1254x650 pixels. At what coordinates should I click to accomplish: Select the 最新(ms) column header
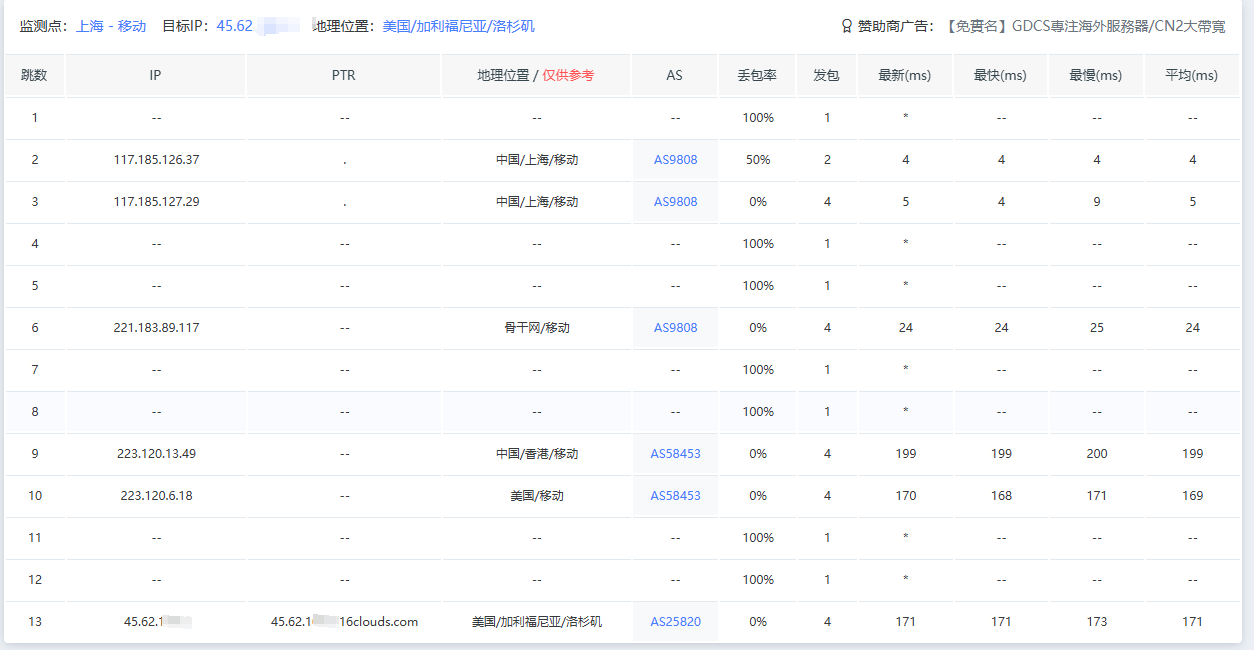(x=905, y=76)
